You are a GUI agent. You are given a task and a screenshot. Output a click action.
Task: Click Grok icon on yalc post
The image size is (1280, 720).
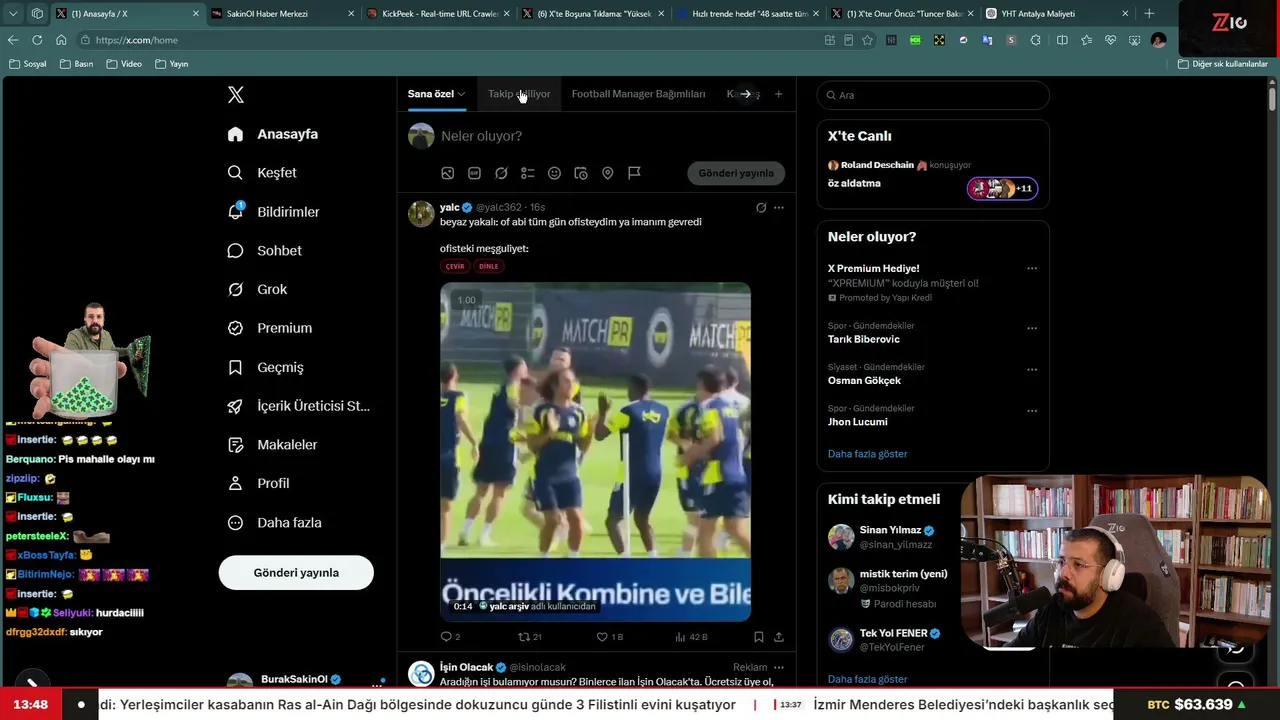click(761, 208)
